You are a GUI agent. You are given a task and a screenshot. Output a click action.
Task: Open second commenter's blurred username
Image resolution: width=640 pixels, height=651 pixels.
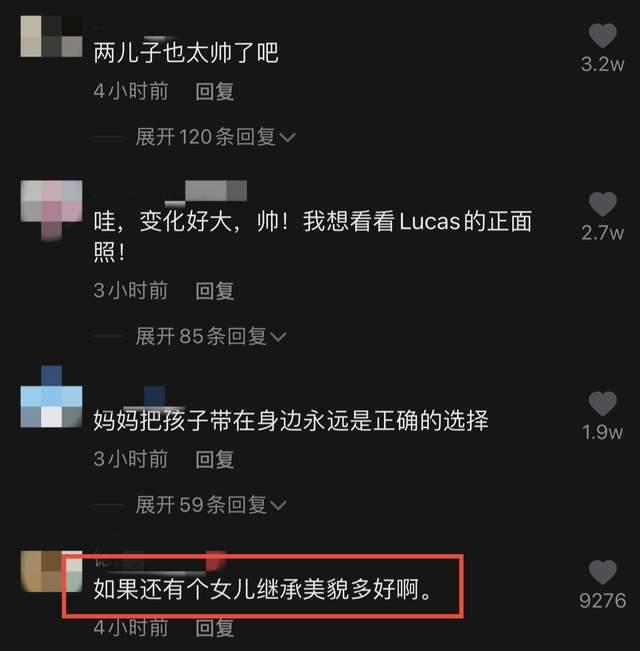tap(206, 193)
